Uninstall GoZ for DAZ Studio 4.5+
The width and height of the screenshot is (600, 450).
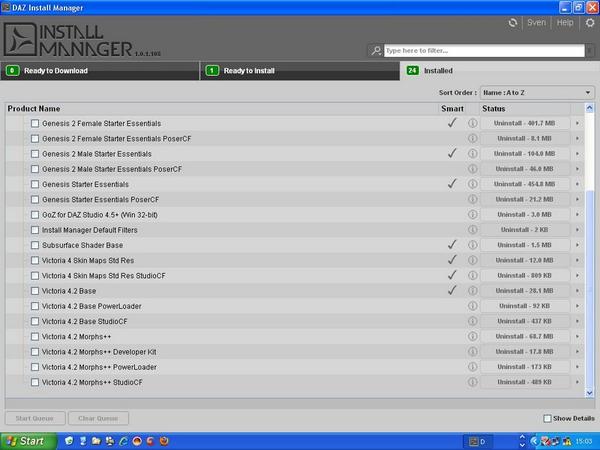click(x=525, y=215)
